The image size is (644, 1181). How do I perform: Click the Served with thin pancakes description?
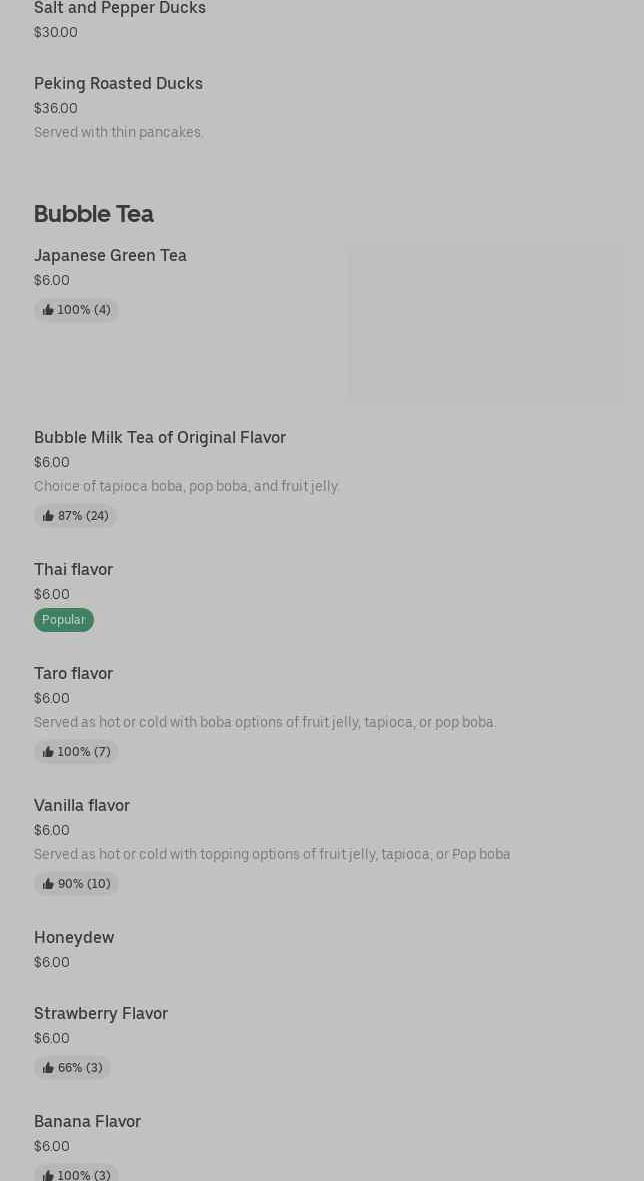tap(119, 132)
